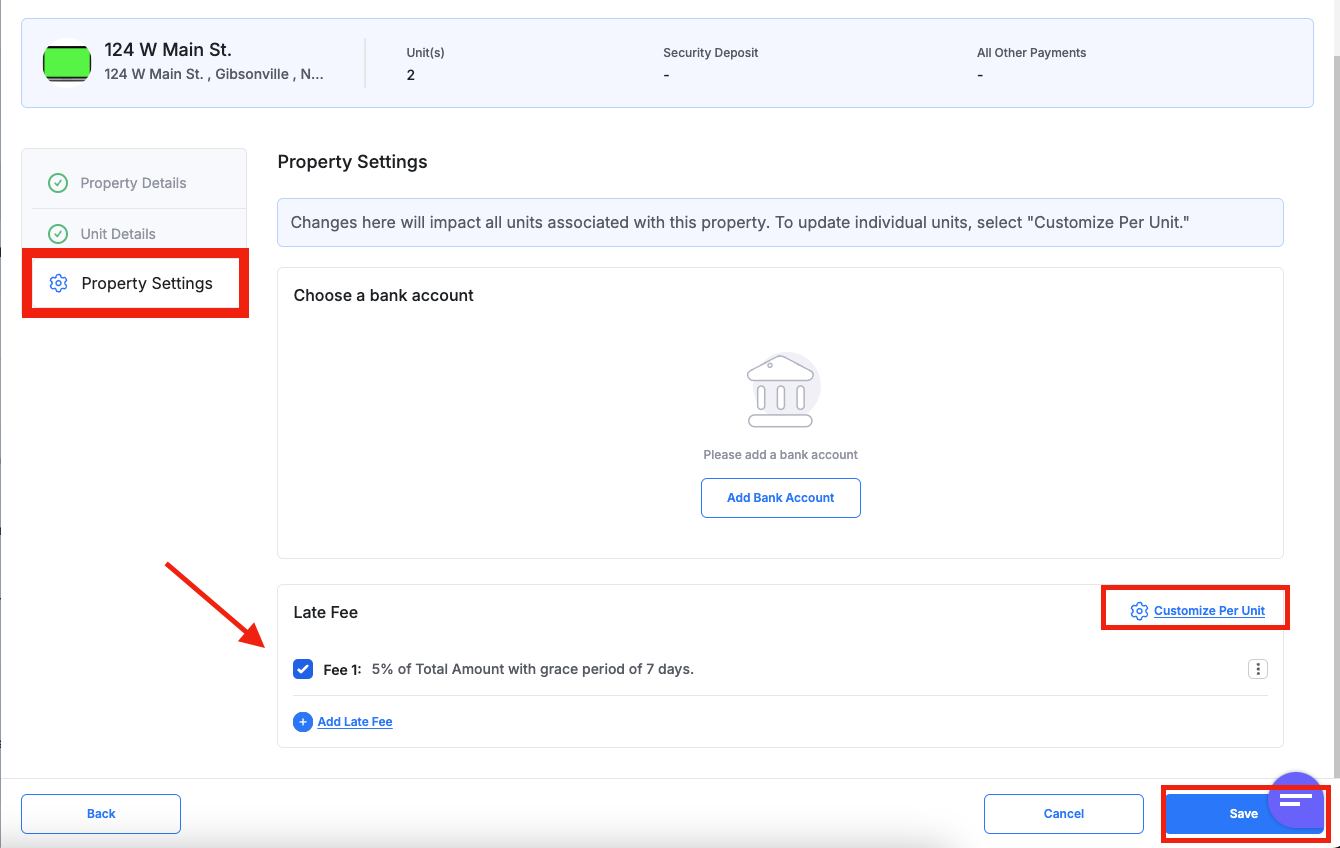1340x848 pixels.
Task: Click the bank building illustration icon
Action: pyautogui.click(x=780, y=391)
